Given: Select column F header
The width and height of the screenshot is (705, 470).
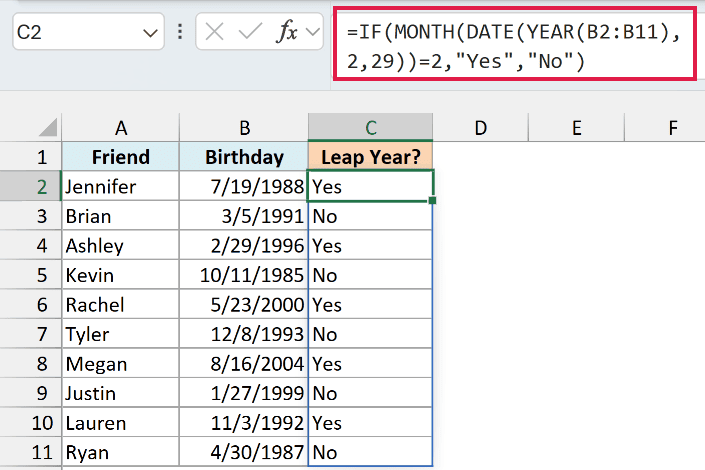Looking at the screenshot, I should 665,128.
